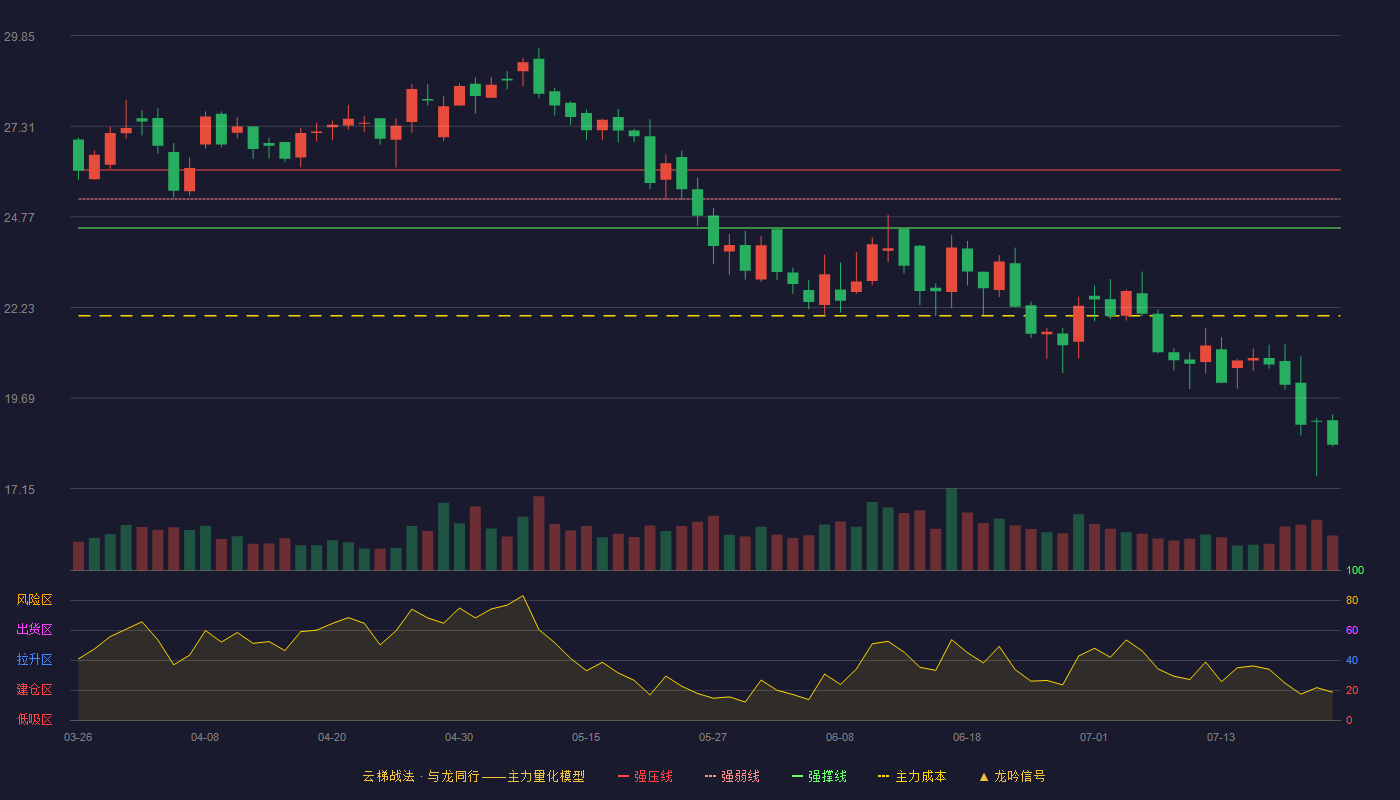Toggle the 强压线 legend item
This screenshot has width=1400, height=800.
(x=645, y=776)
